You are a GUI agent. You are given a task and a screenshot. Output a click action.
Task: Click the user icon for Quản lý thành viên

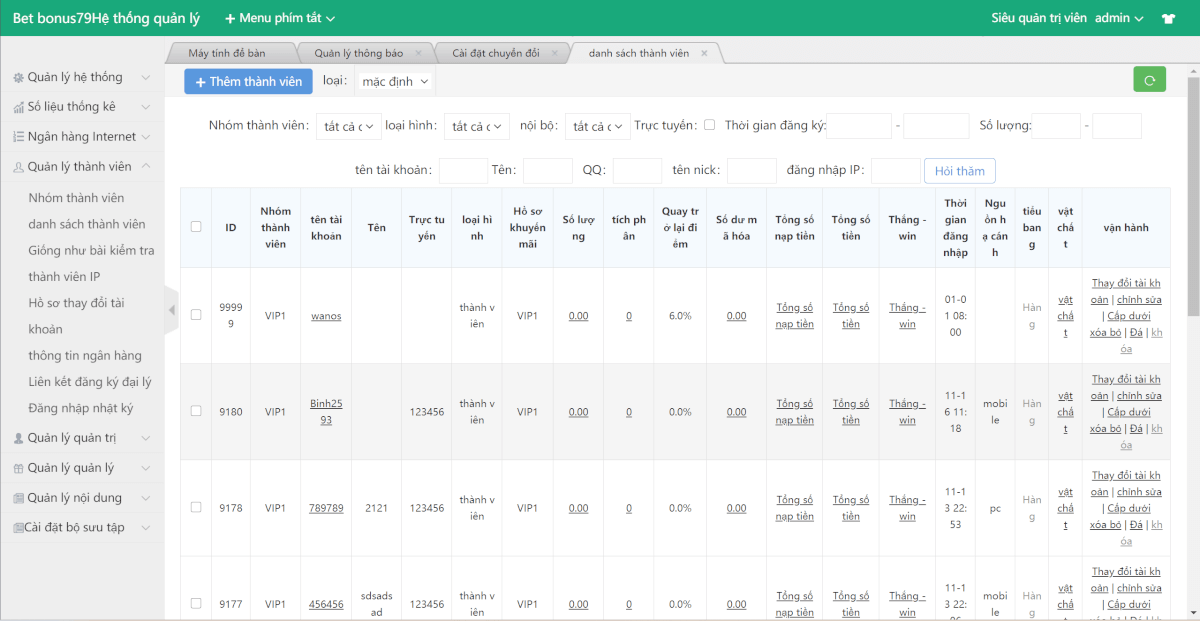tap(18, 167)
